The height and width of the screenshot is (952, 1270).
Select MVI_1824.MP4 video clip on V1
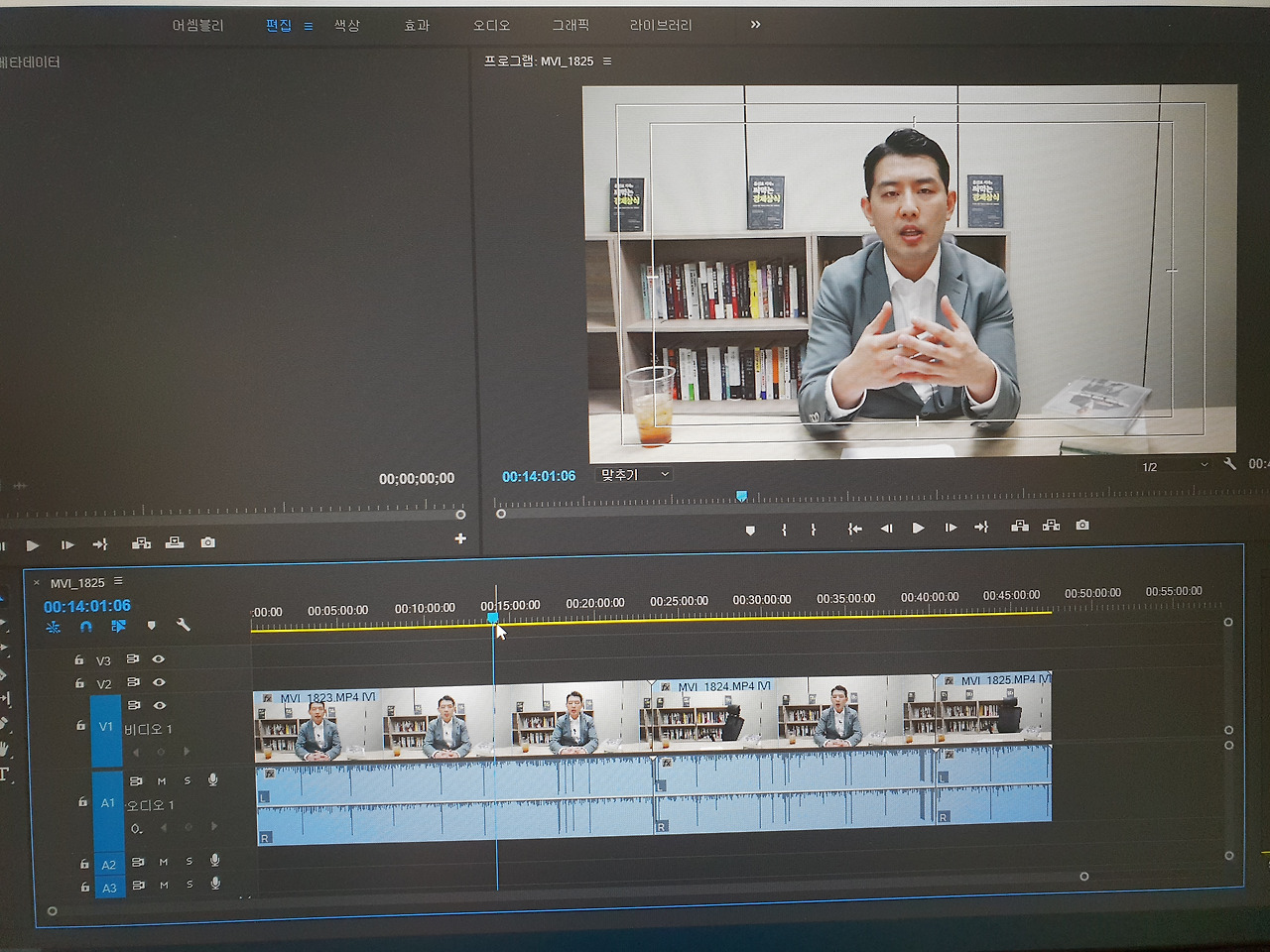tap(794, 716)
